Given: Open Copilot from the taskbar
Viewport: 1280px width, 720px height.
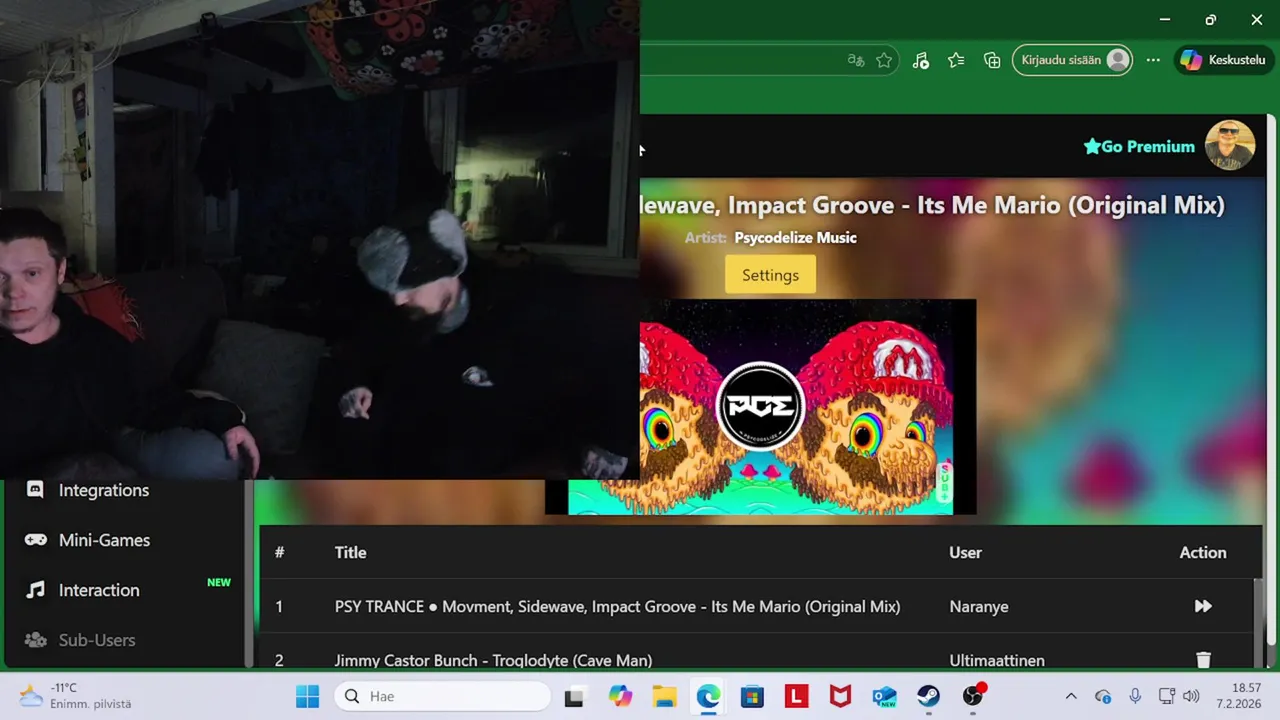Looking at the screenshot, I should coord(620,696).
